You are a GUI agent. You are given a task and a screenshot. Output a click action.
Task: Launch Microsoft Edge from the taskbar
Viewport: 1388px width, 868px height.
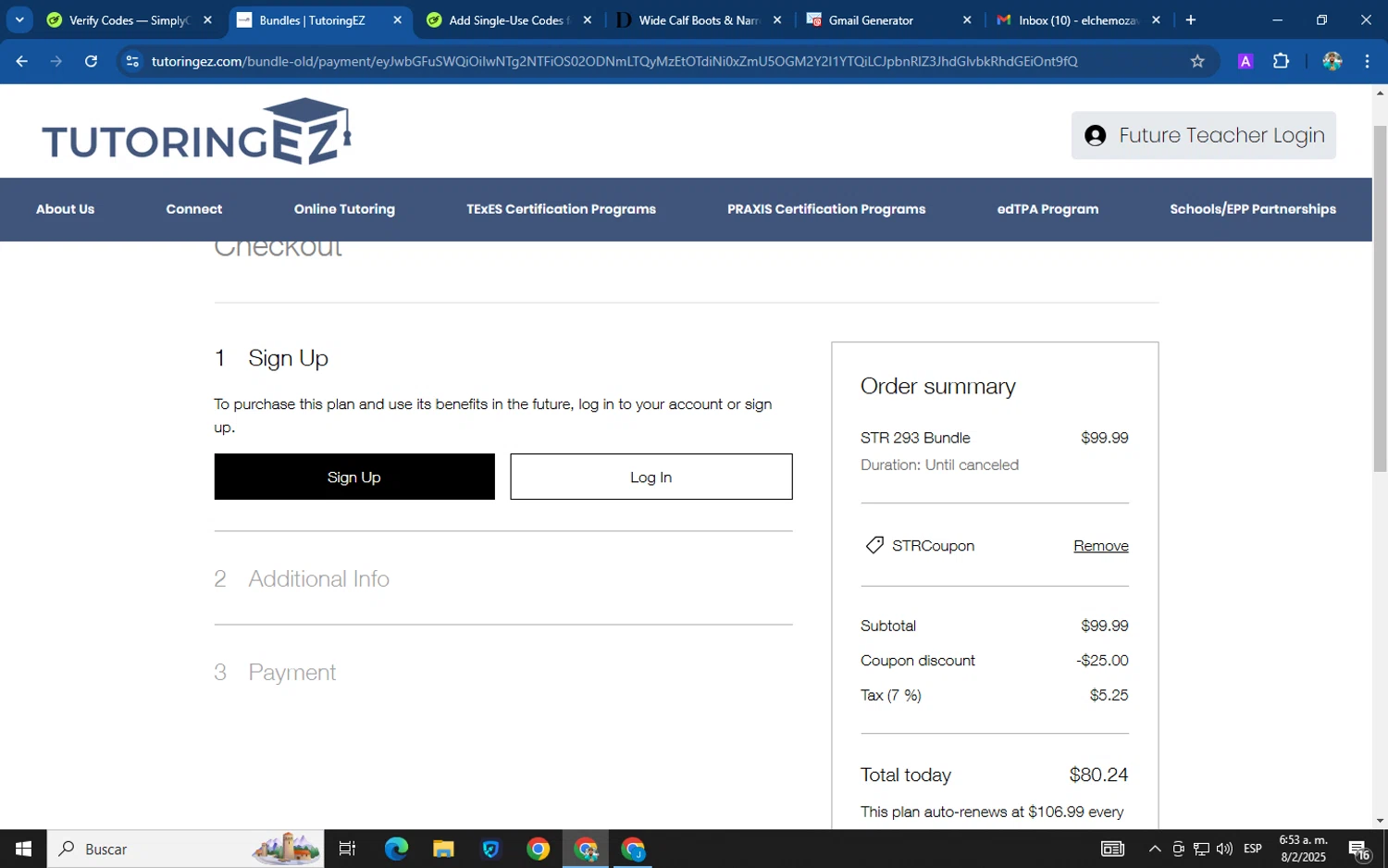[x=396, y=849]
